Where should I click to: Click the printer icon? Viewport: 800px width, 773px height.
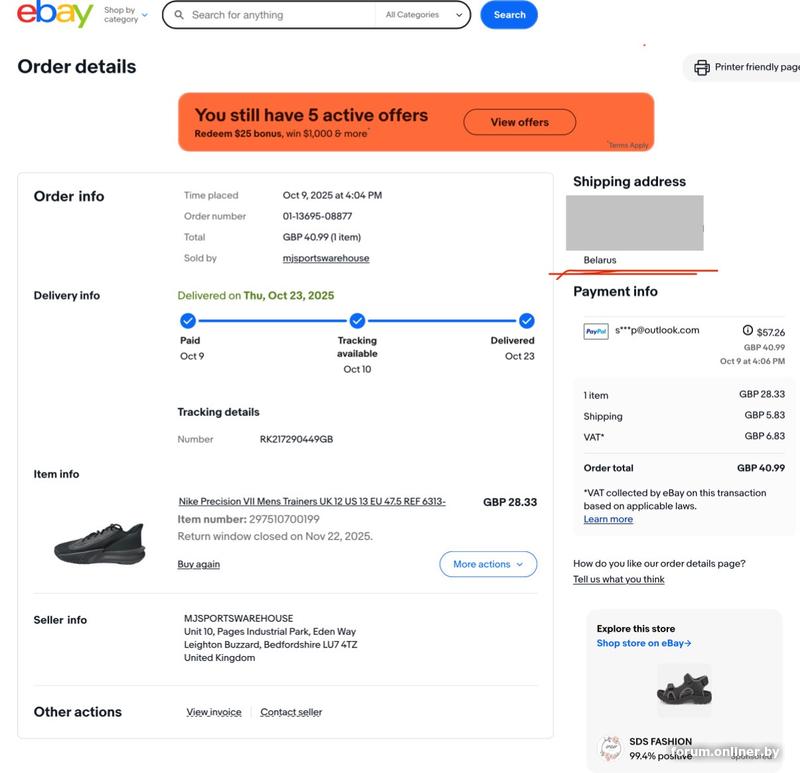(702, 67)
